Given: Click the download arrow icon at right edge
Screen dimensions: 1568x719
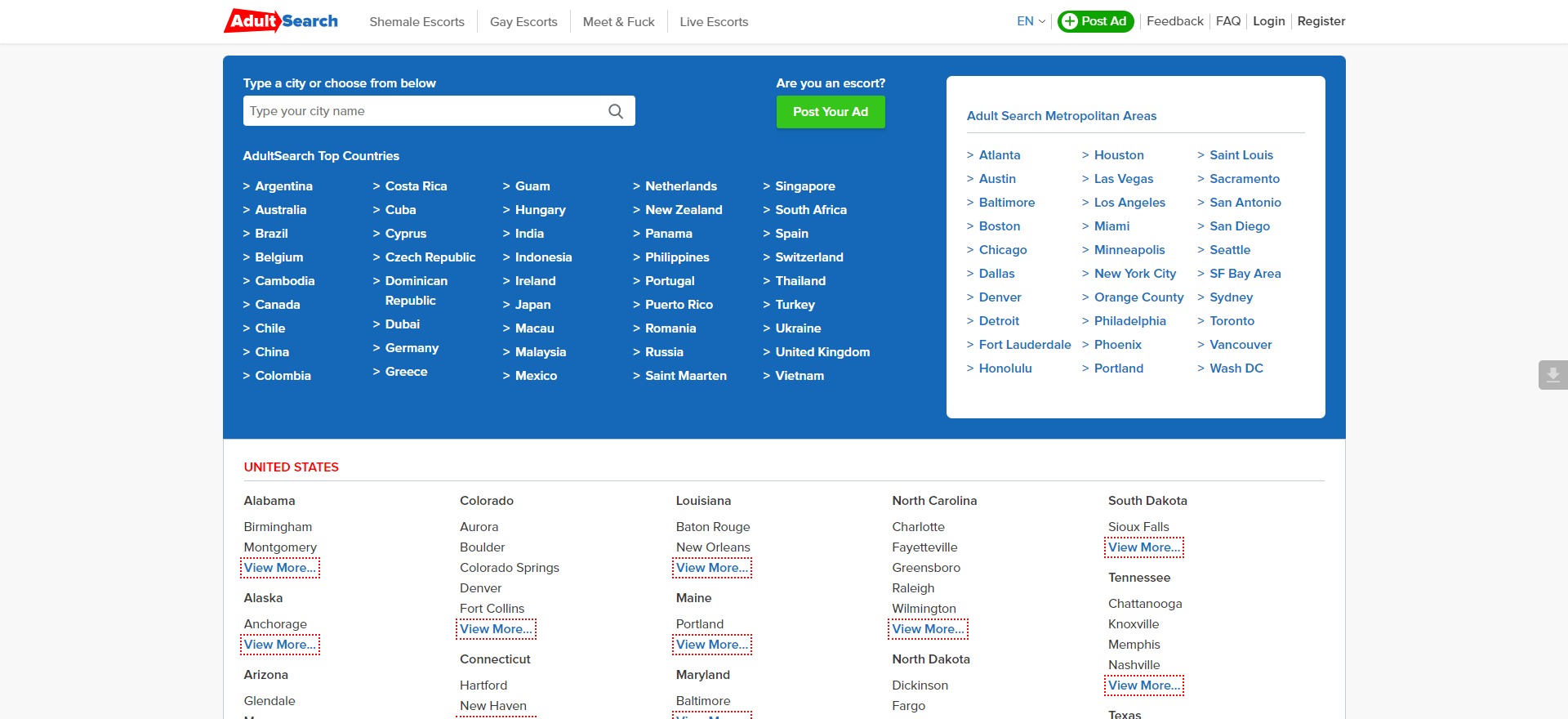Looking at the screenshot, I should (x=1552, y=375).
